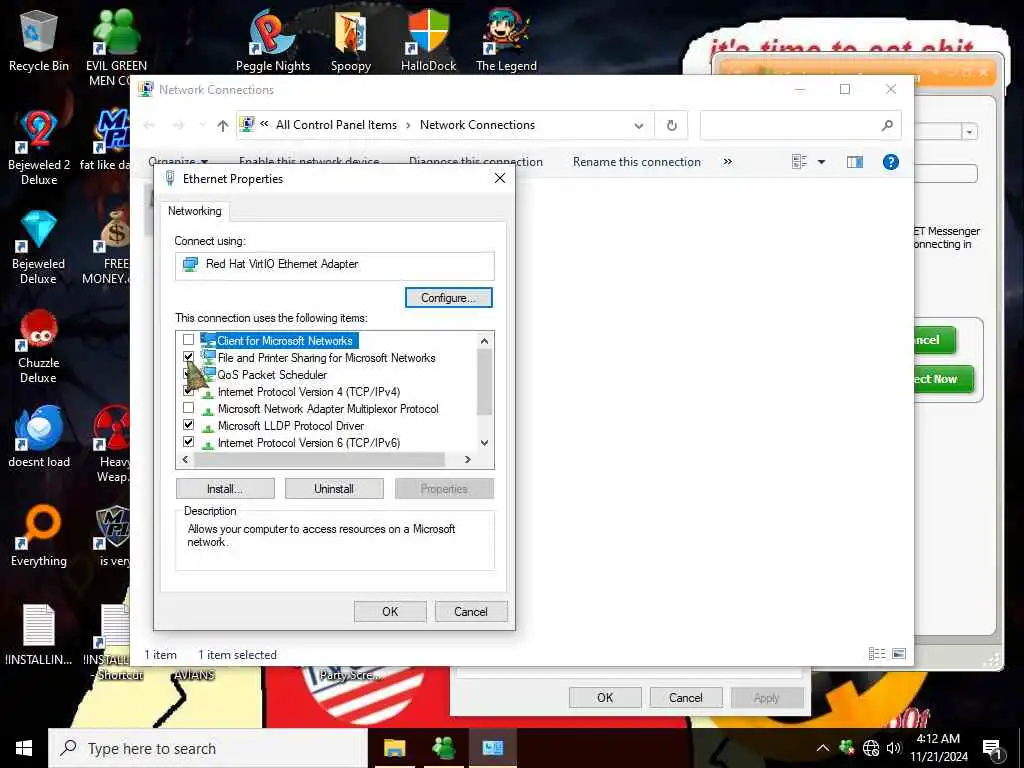Click OK in the background dialog at the bottom
Screen dimensions: 1024x768
(605, 697)
